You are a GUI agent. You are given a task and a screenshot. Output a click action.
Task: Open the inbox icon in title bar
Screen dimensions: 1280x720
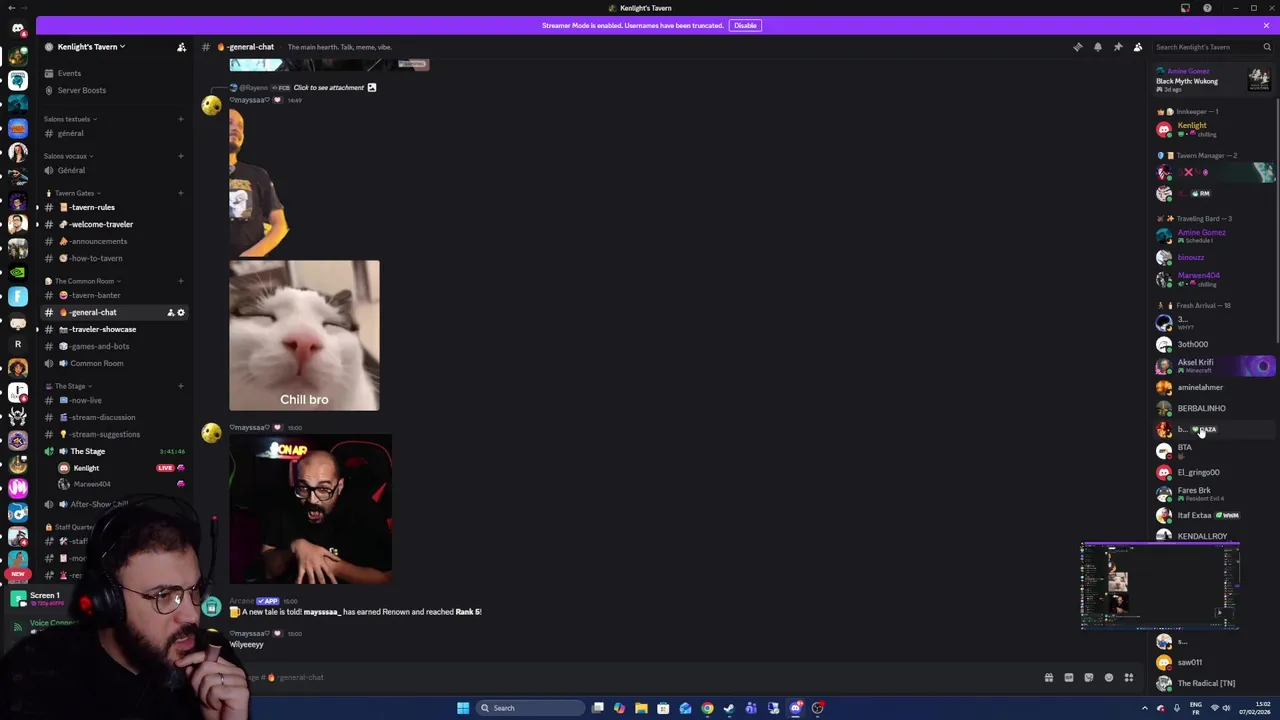[x=1185, y=8]
